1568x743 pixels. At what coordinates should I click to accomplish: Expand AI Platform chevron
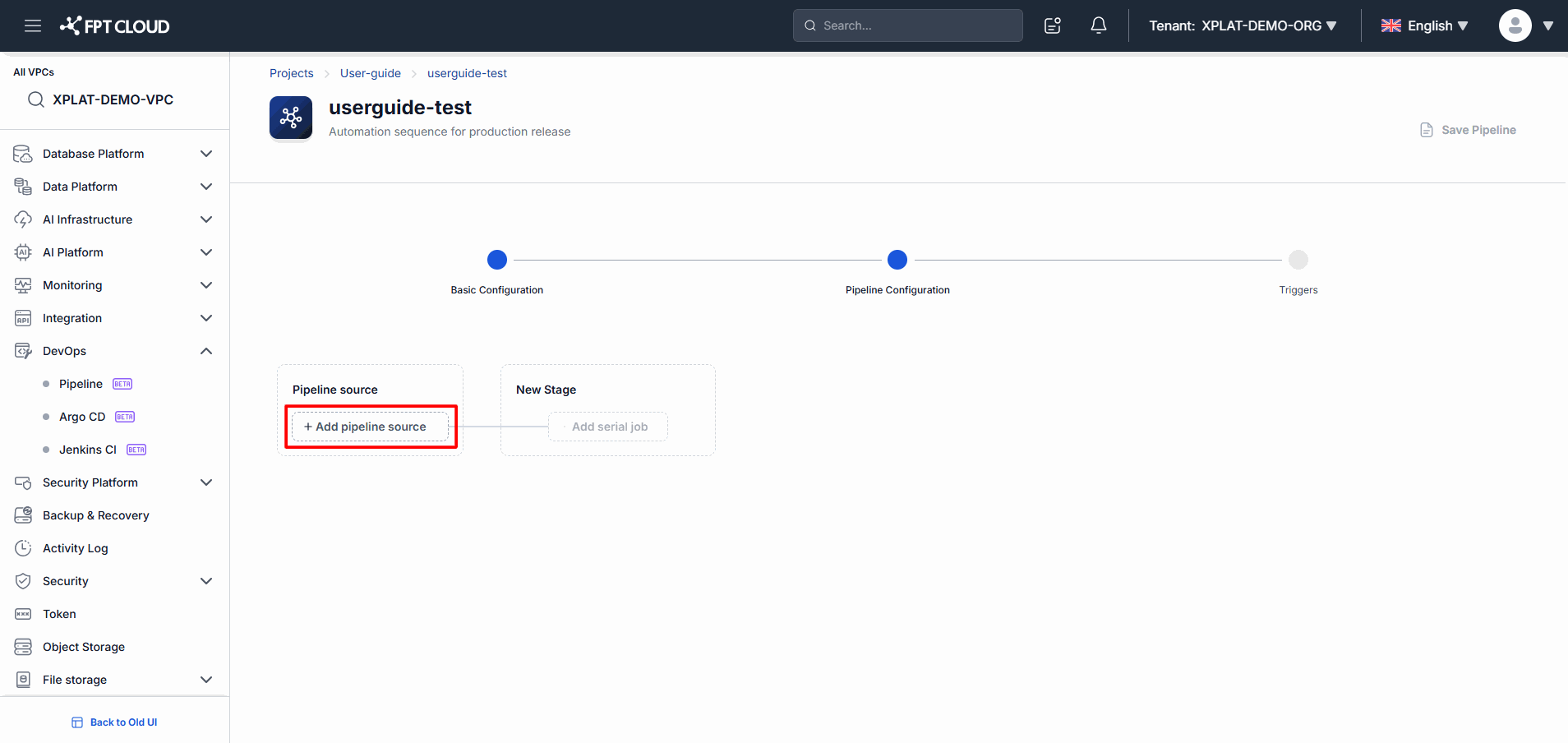tap(206, 252)
